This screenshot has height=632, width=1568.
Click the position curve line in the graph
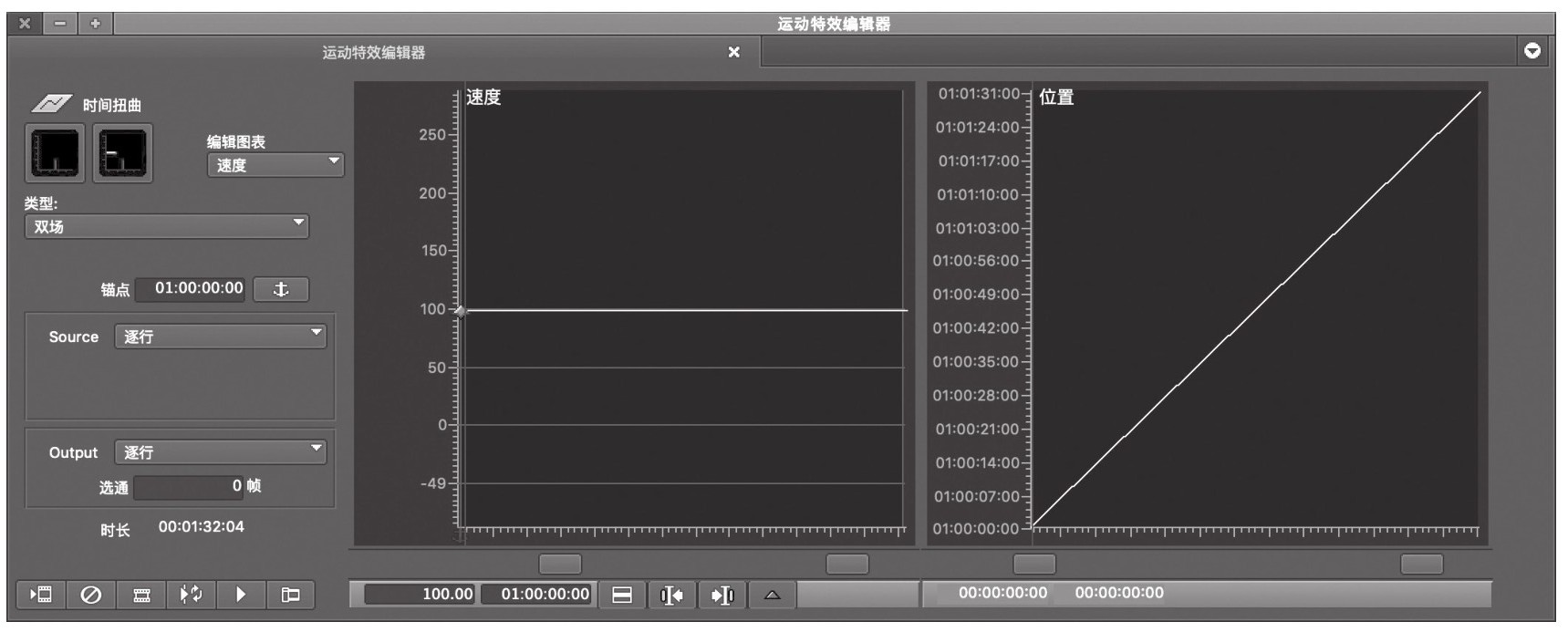(x=1256, y=309)
